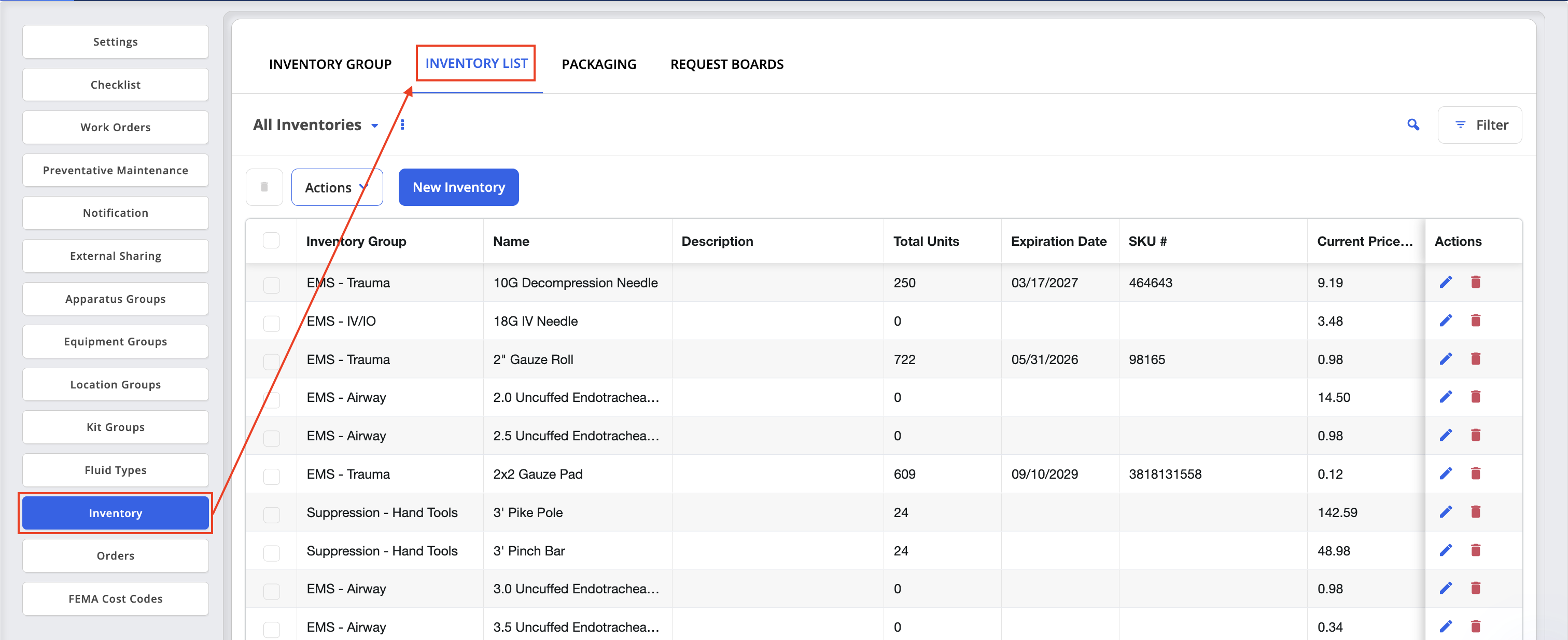Delete the 3' Pike Pole row
This screenshot has width=1568, height=640.
(1476, 511)
